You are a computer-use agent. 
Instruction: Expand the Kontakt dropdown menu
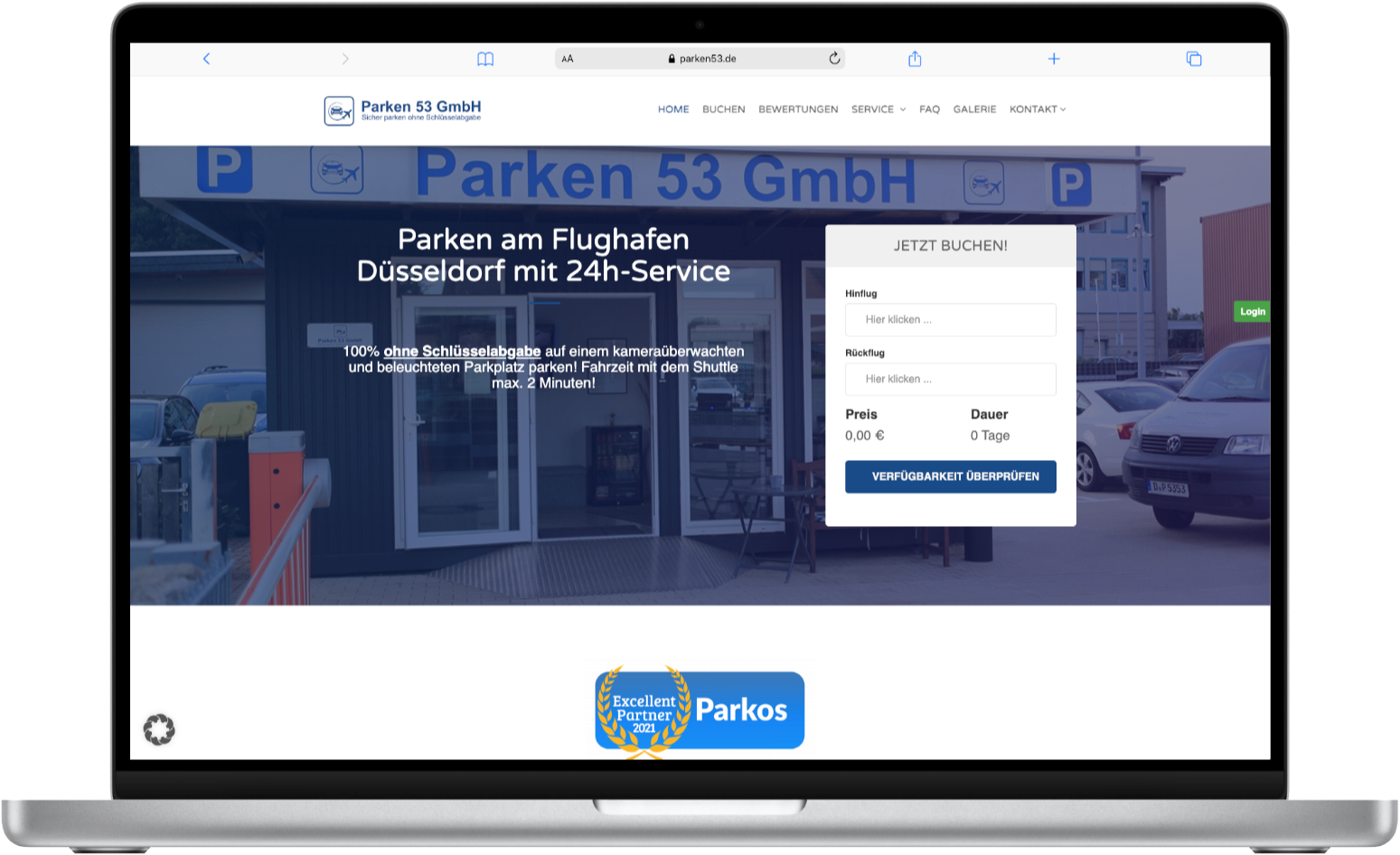pyautogui.click(x=1037, y=109)
